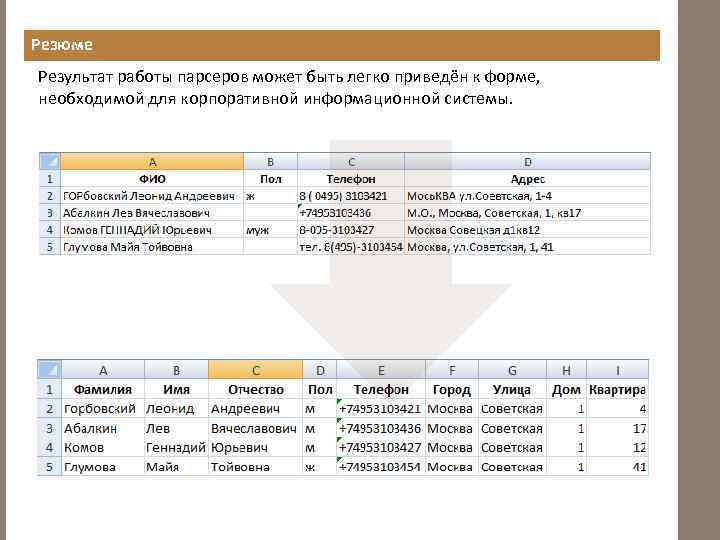Click the 'муж' gender cell
This screenshot has width=720, height=540.
[270, 230]
